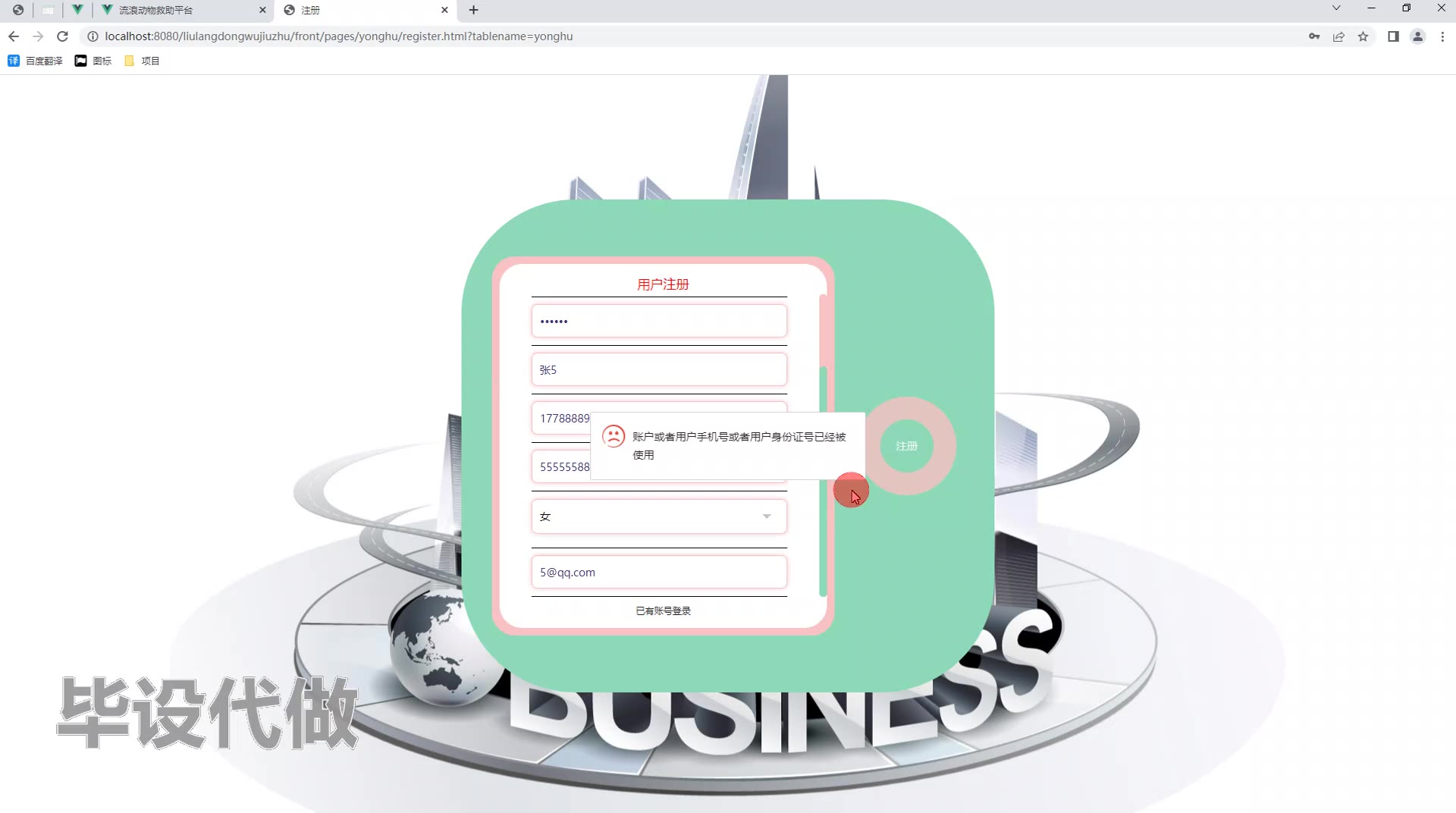Open 项目 bookmarks folder
The width and height of the screenshot is (1456, 813).
click(142, 61)
